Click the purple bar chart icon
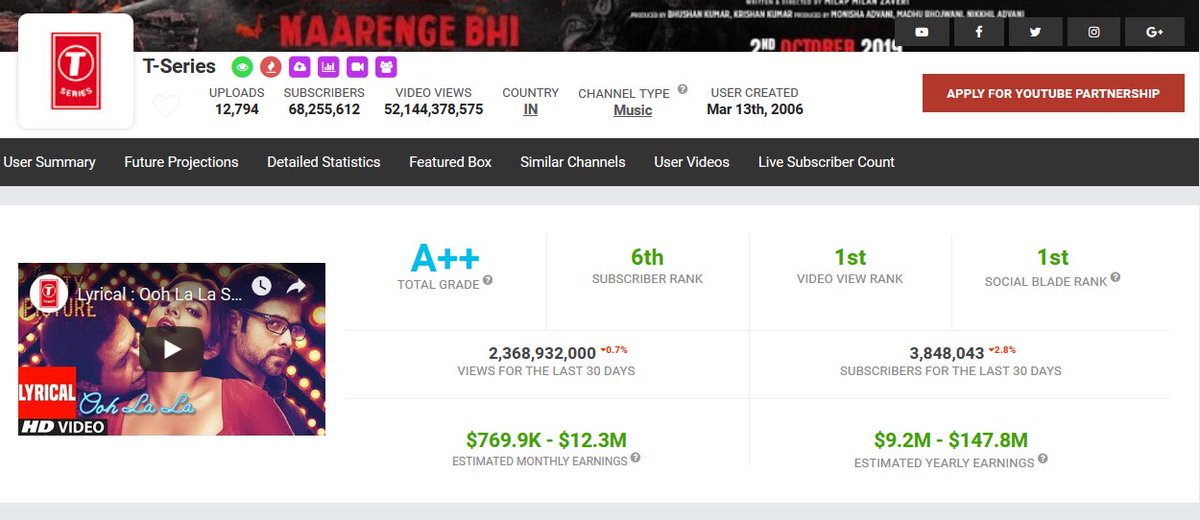This screenshot has height=520, width=1200. tap(328, 67)
